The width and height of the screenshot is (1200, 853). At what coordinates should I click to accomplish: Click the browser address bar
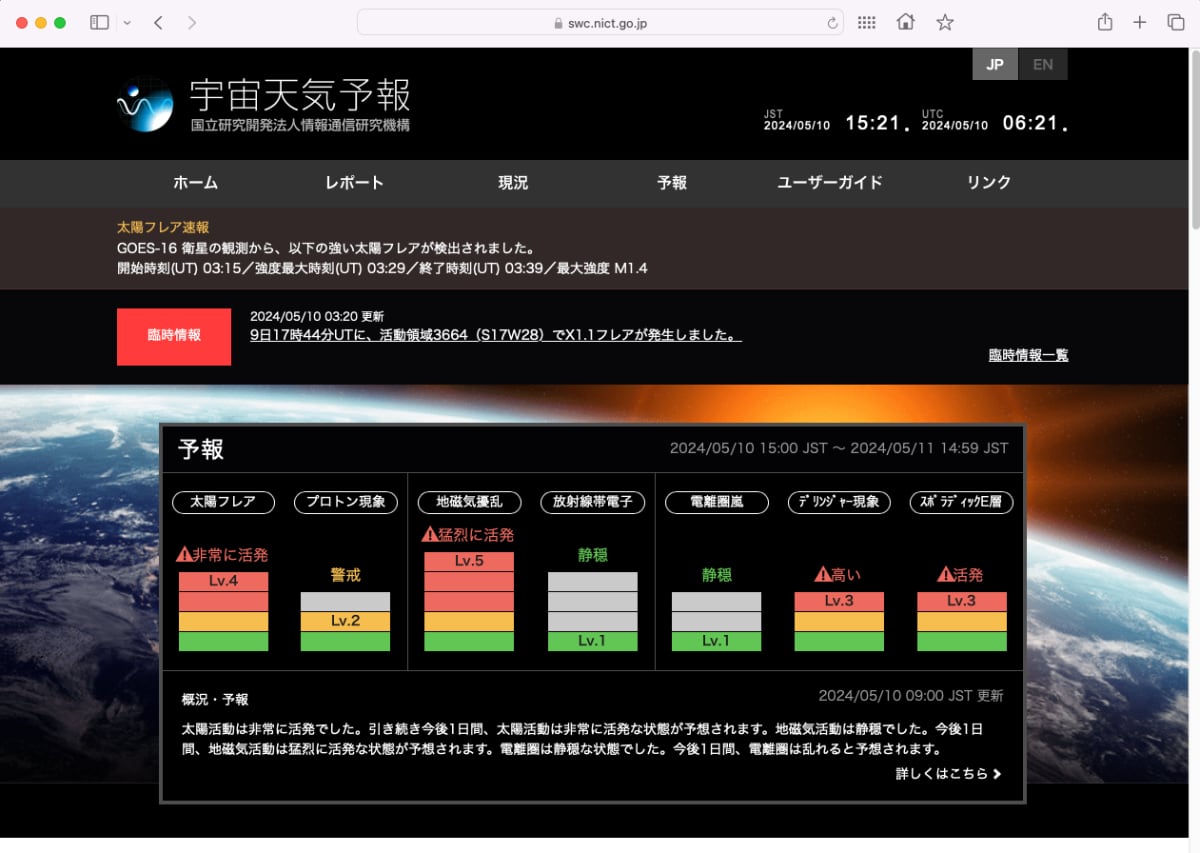pyautogui.click(x=598, y=21)
